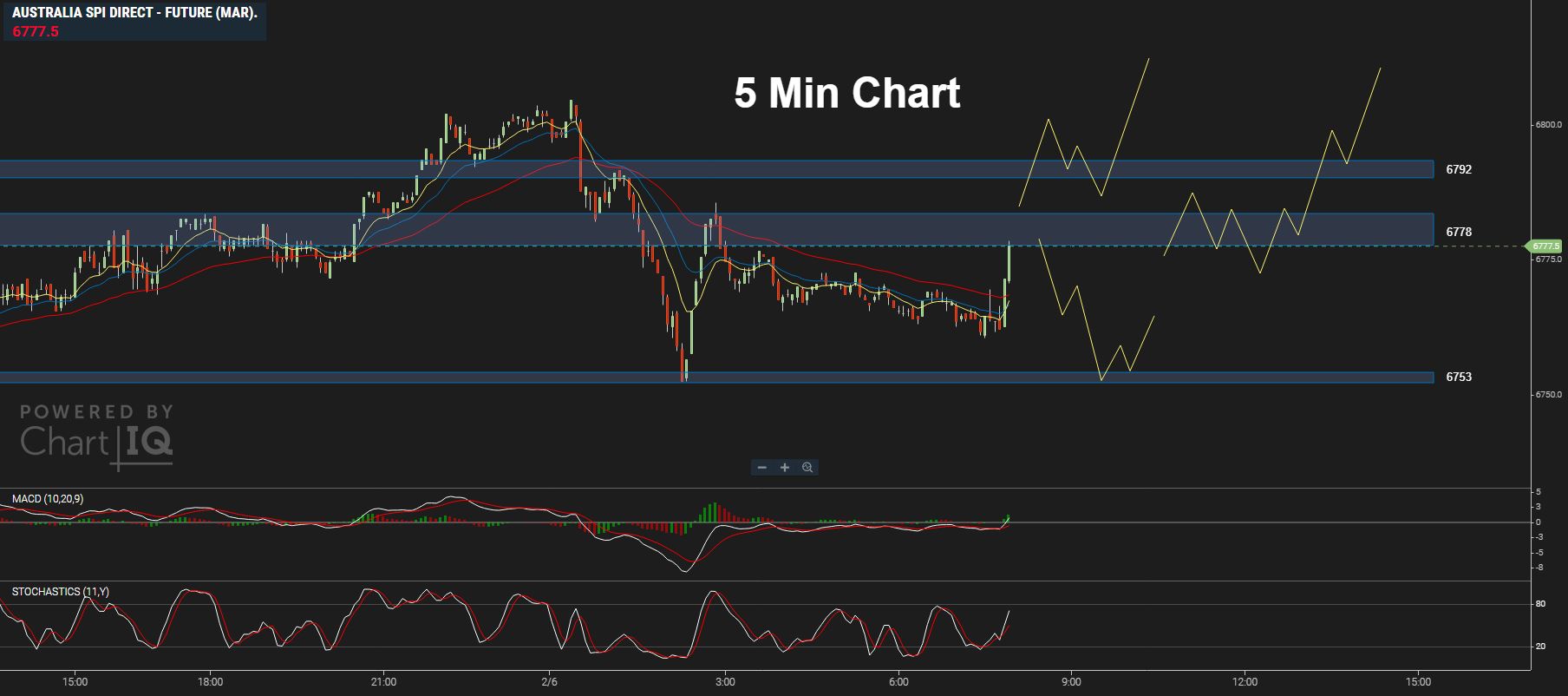Click the 3:00 time axis label

(x=725, y=682)
